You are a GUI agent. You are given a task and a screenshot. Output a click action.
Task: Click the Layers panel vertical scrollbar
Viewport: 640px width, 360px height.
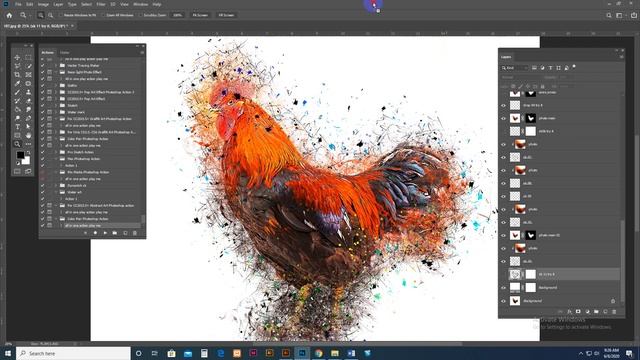(622, 261)
